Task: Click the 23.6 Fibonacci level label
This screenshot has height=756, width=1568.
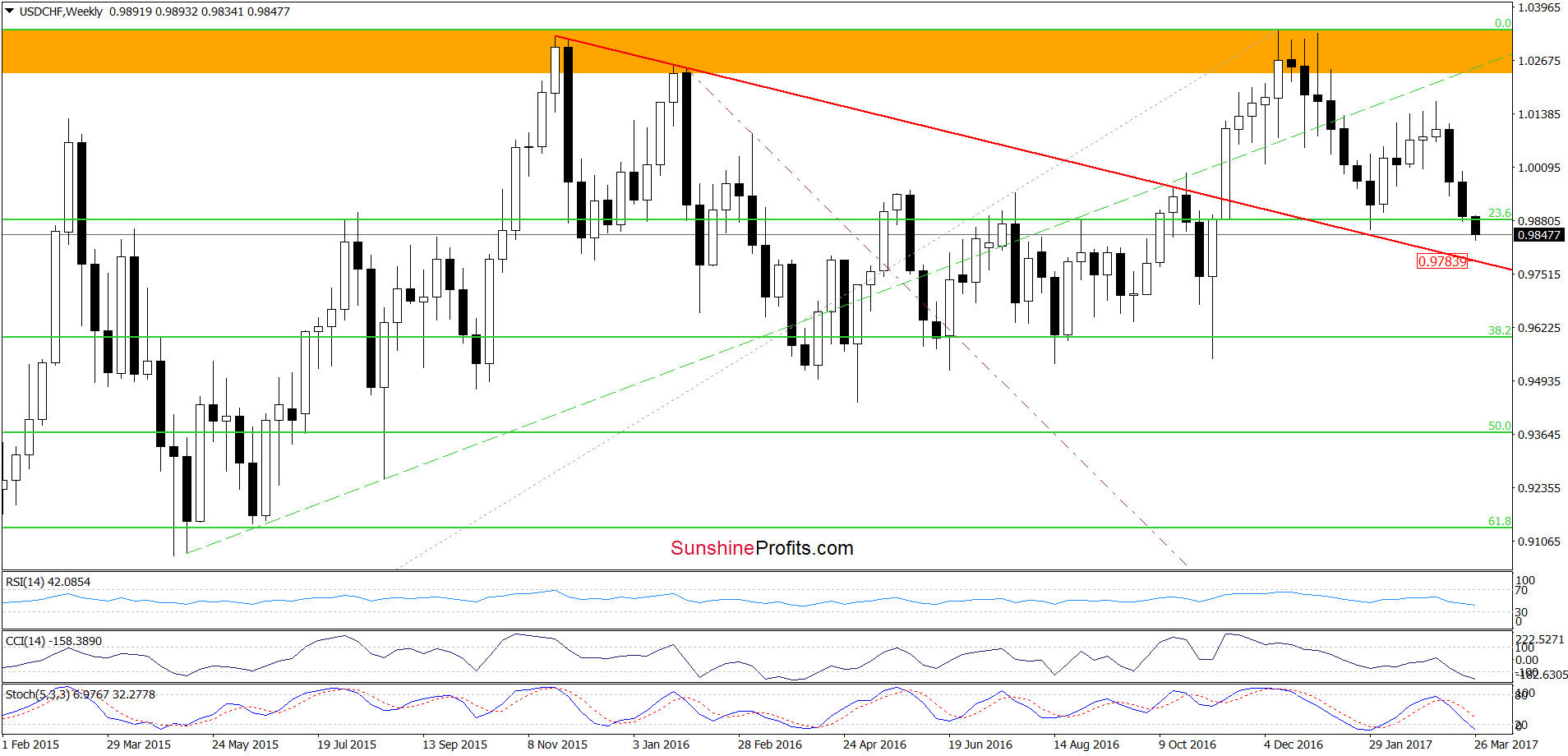Action: pos(1500,213)
